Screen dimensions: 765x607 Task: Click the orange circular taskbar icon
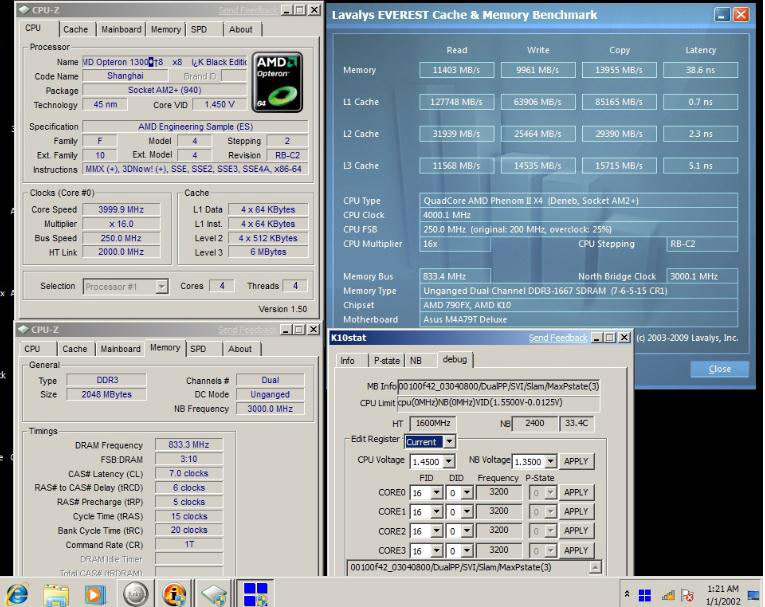(175, 593)
